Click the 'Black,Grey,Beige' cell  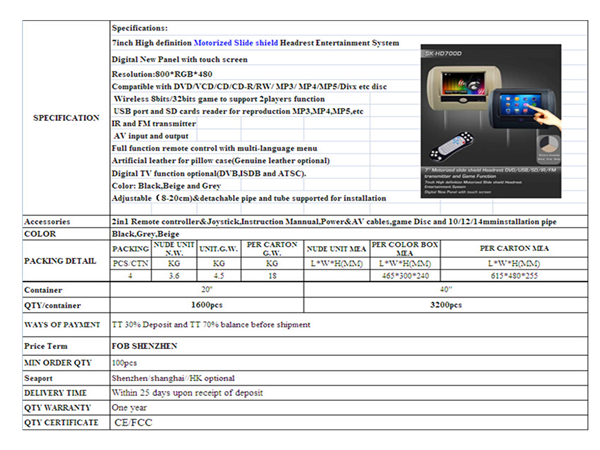pyautogui.click(x=349, y=234)
